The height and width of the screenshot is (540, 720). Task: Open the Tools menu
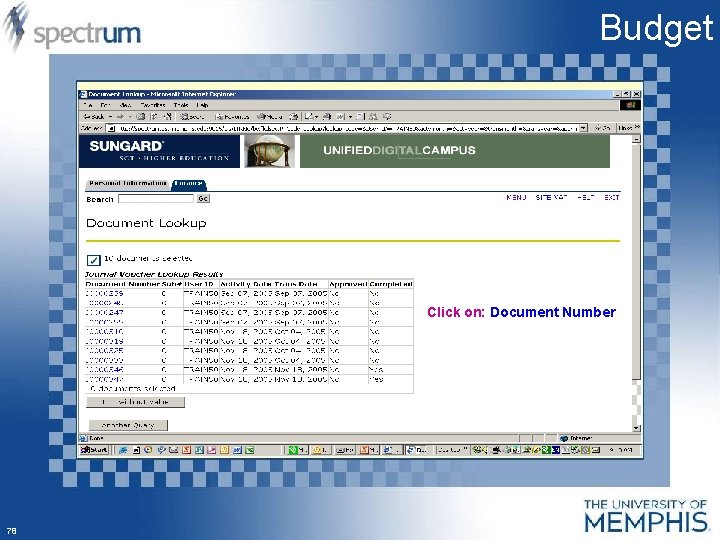pos(181,105)
